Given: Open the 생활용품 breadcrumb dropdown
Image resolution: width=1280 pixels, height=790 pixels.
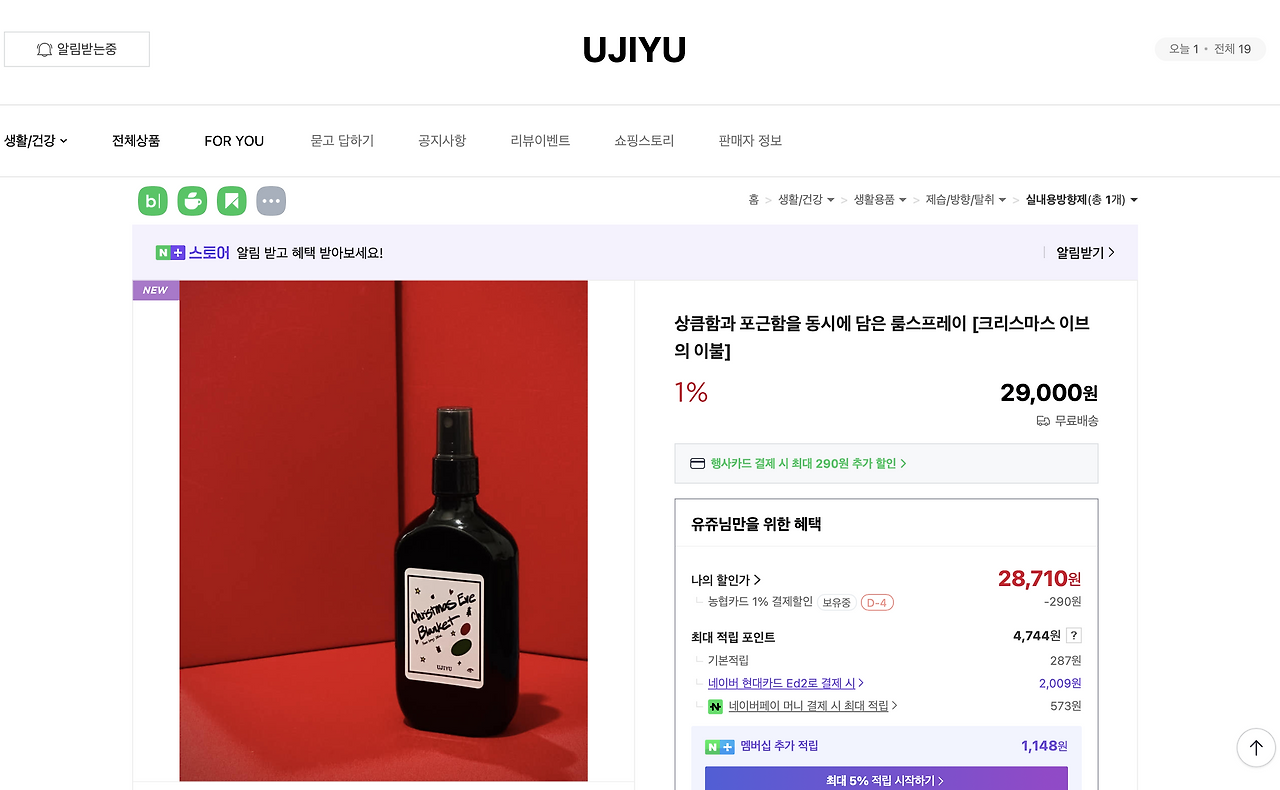Looking at the screenshot, I should pos(880,200).
